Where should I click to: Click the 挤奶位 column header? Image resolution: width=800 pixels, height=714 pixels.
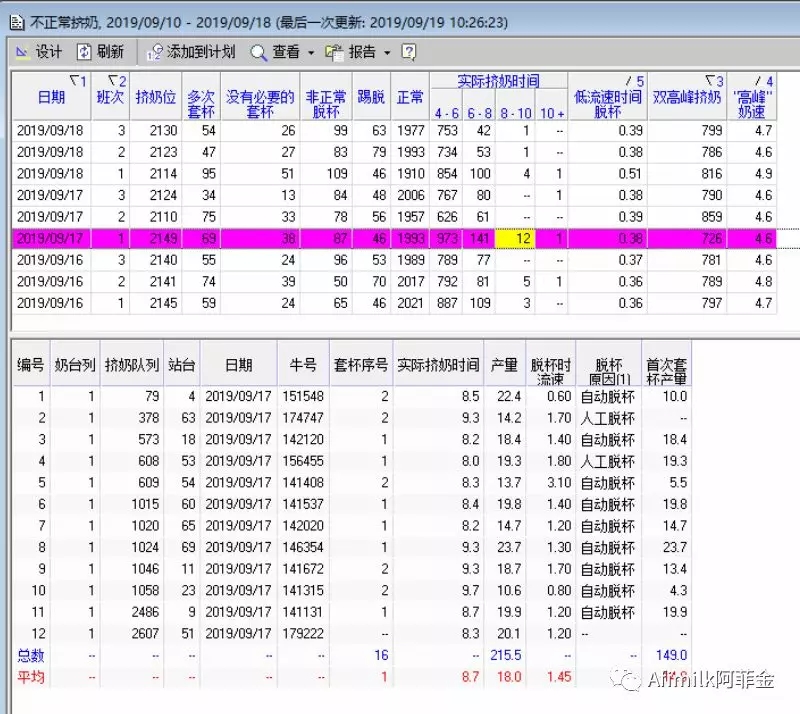tap(156, 96)
